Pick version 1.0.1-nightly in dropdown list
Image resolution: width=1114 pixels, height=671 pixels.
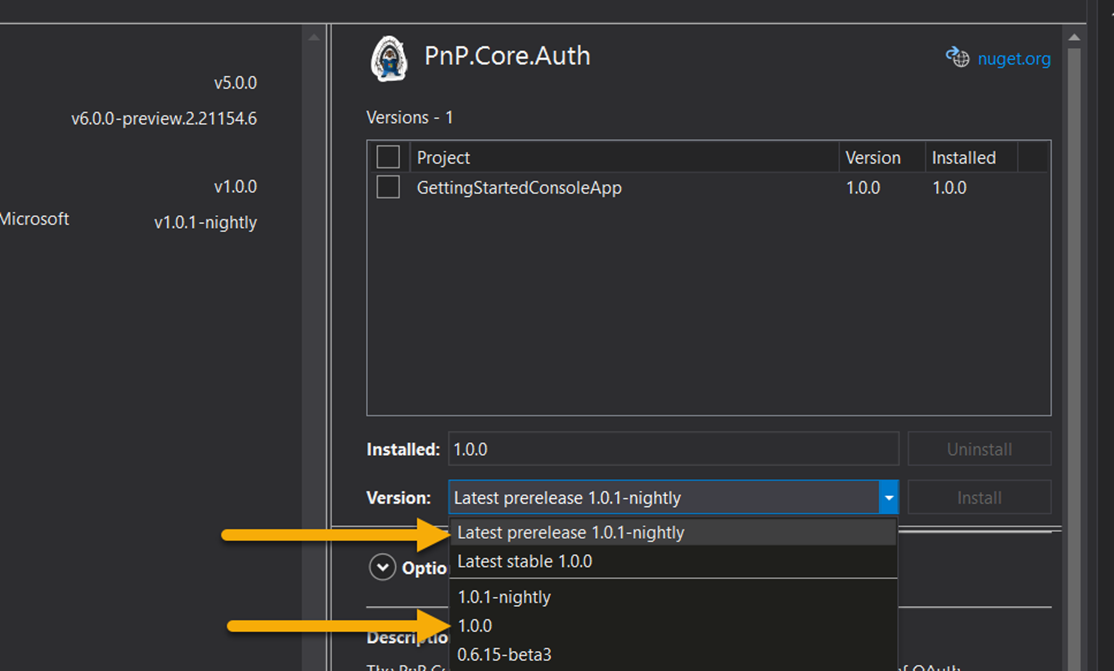(x=504, y=597)
